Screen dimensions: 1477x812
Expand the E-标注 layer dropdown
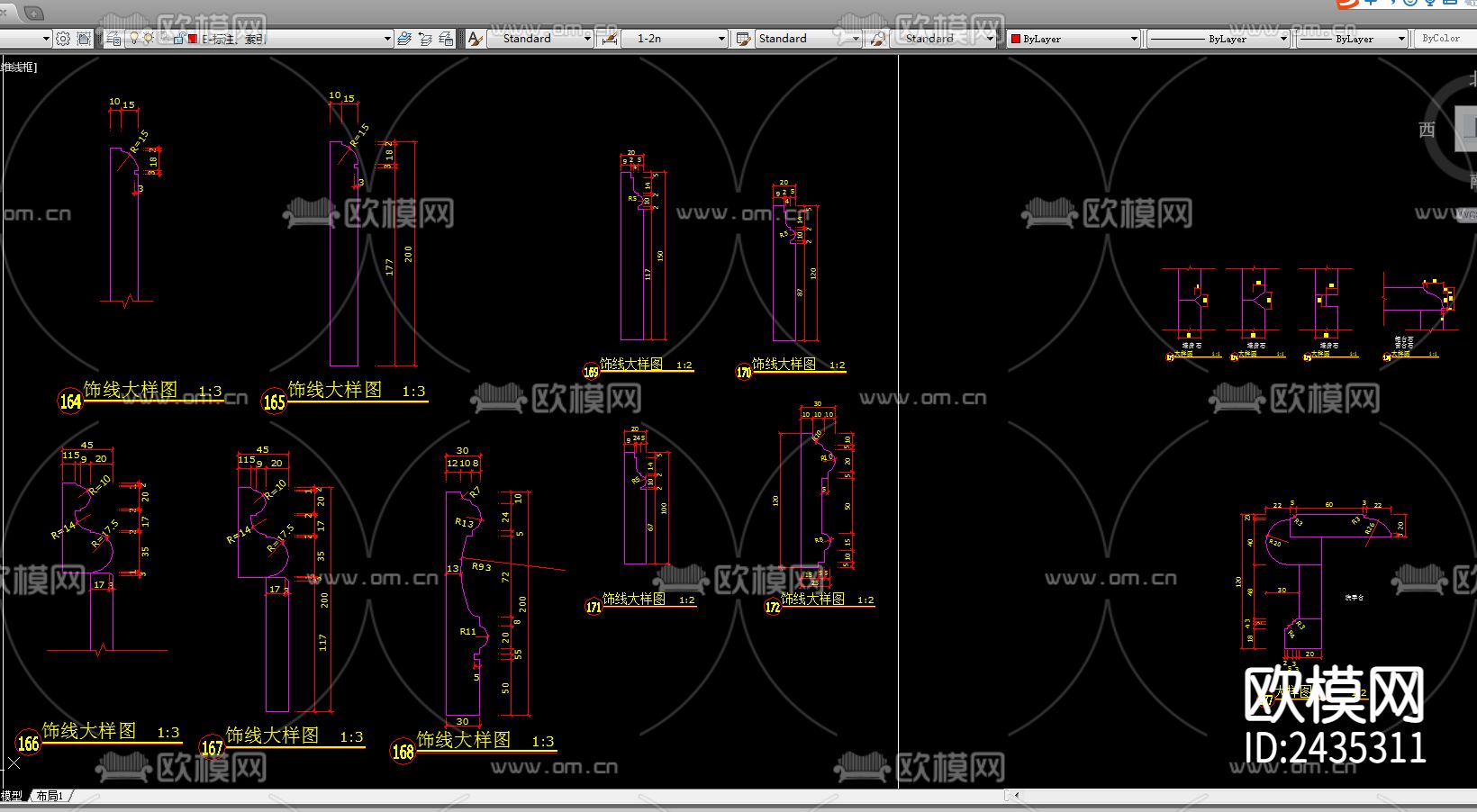(x=387, y=39)
